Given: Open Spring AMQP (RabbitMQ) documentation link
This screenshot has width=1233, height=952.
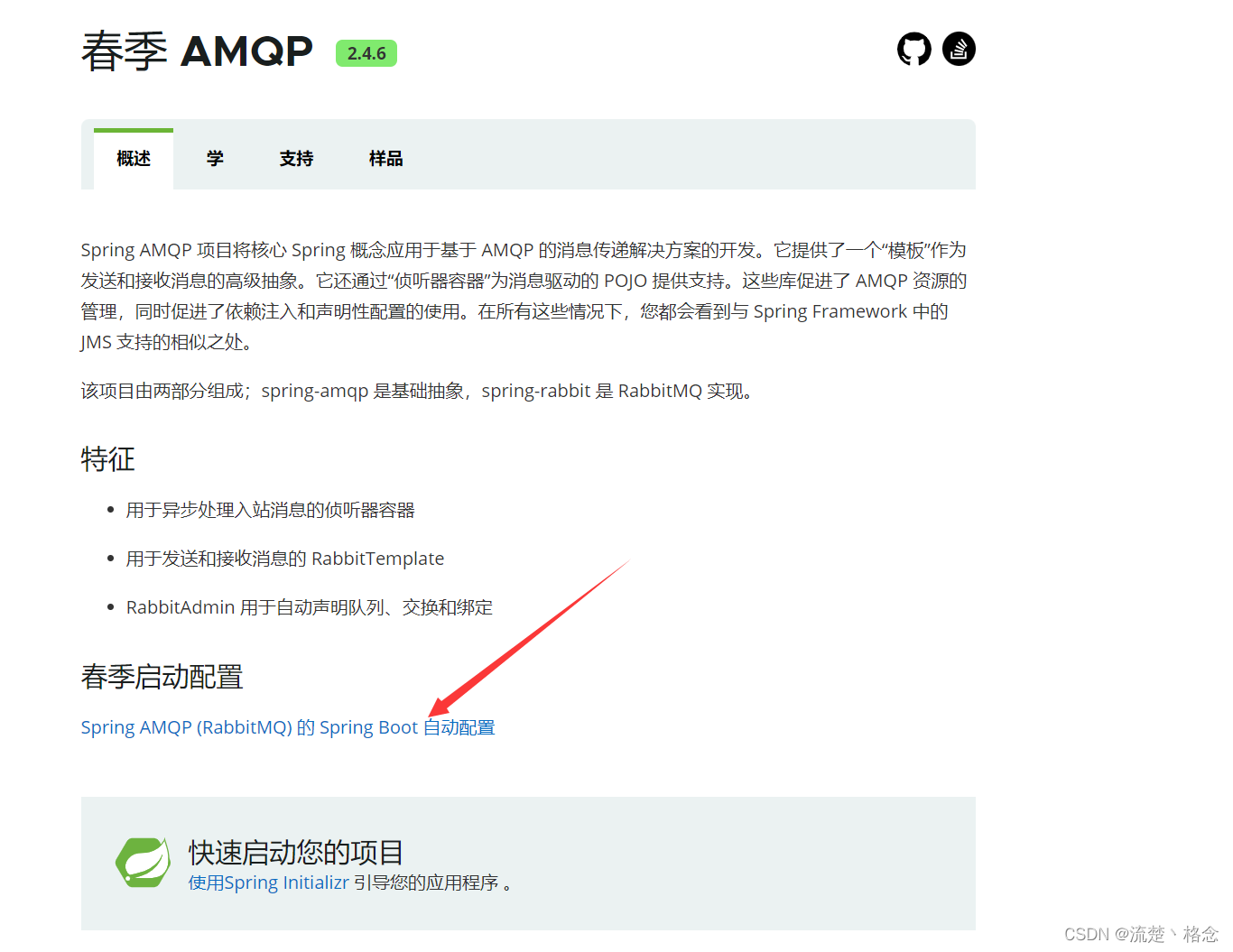Looking at the screenshot, I should click(287, 726).
